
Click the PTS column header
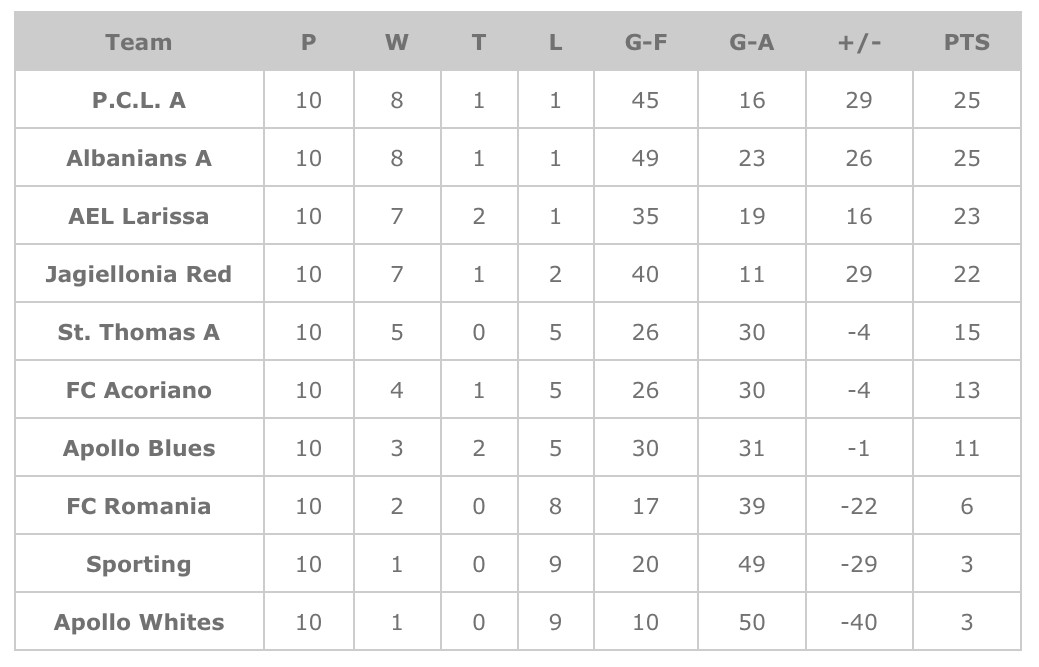[966, 42]
